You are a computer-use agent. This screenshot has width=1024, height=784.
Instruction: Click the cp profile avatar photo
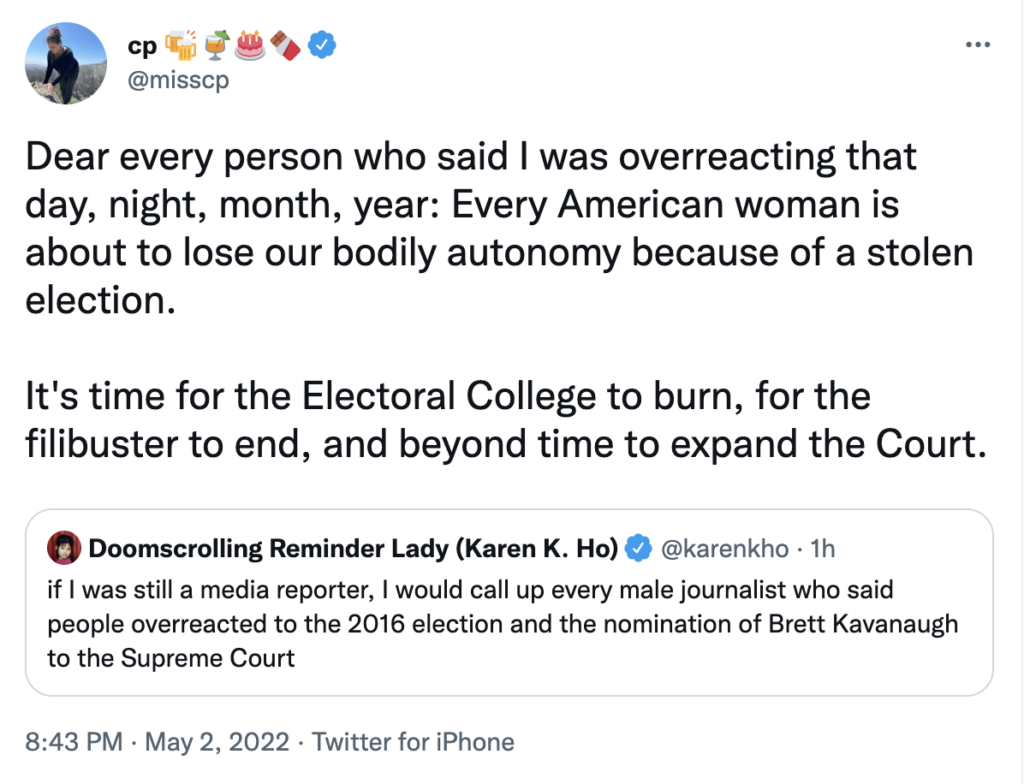[65, 63]
